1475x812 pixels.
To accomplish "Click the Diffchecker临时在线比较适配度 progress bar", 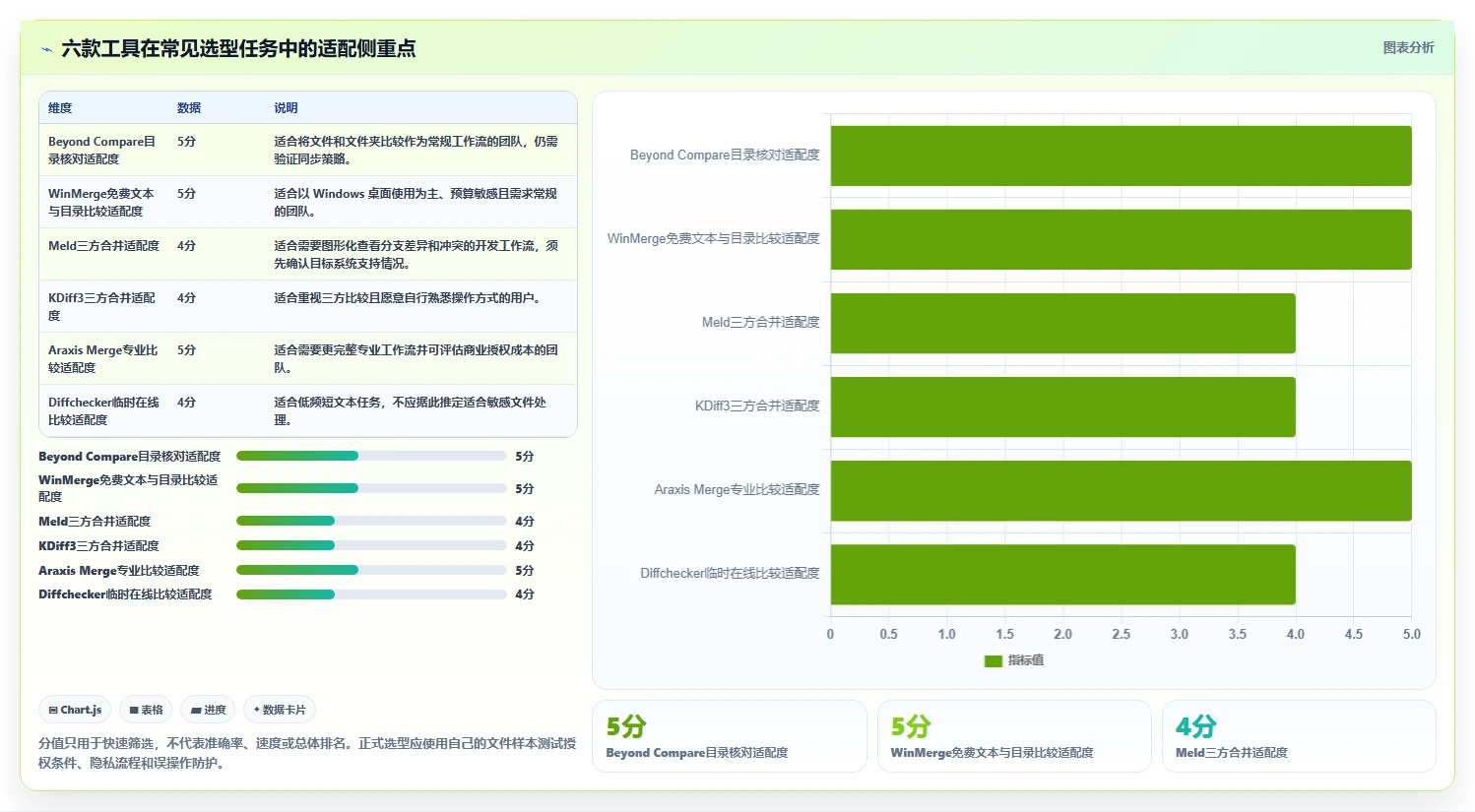I will point(371,594).
